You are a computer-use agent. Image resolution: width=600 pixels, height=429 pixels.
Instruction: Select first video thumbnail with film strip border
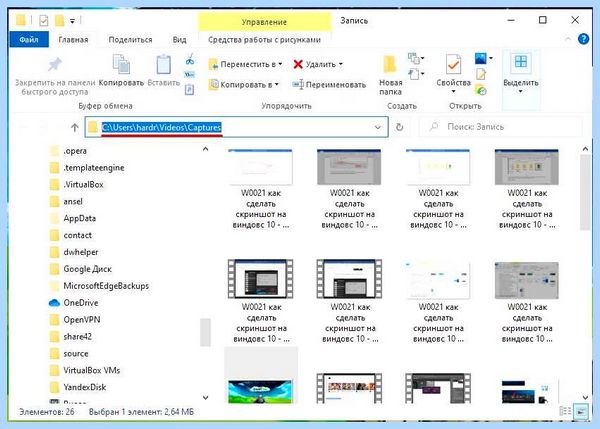point(261,279)
